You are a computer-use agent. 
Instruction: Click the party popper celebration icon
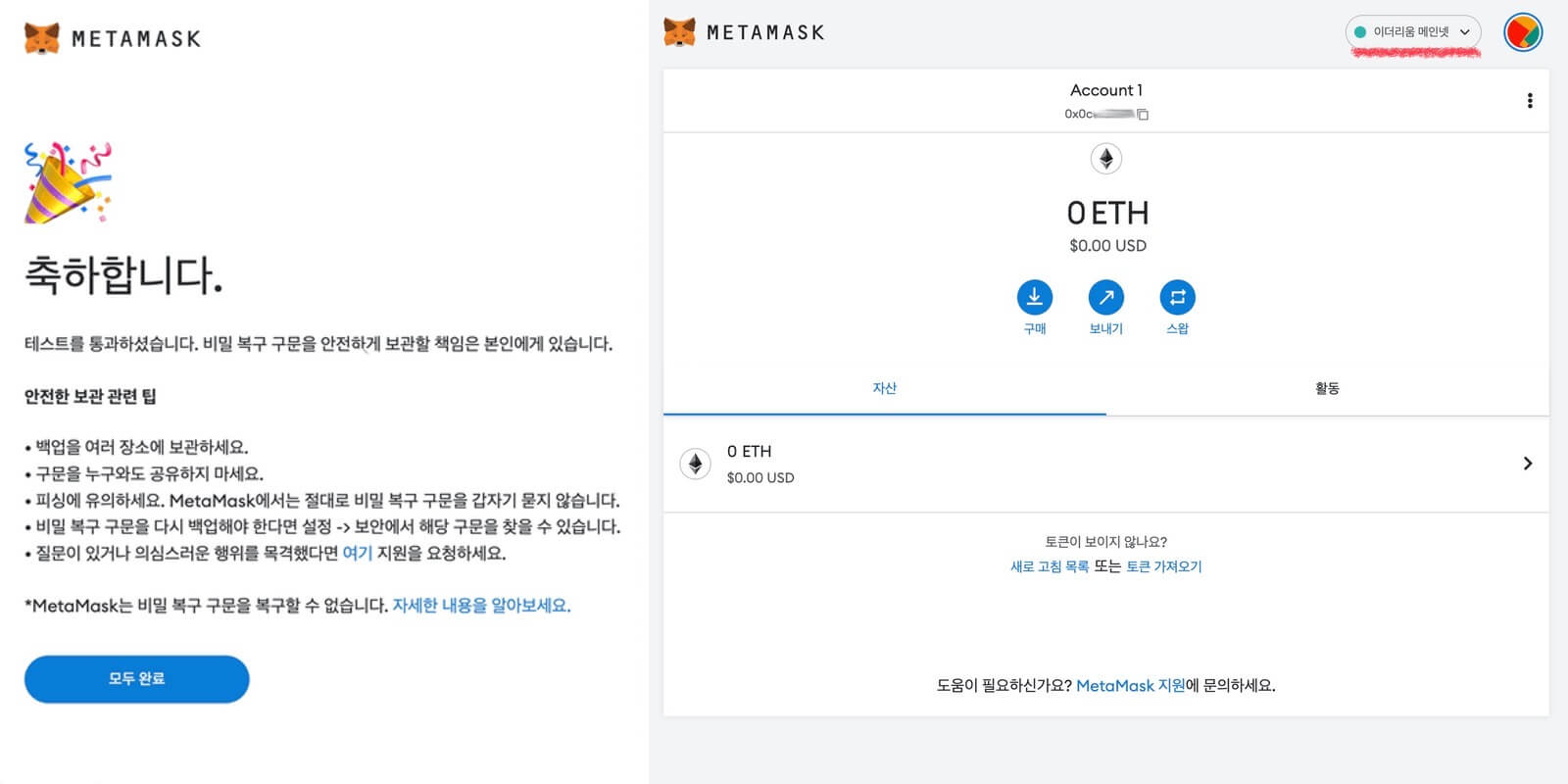coord(69,182)
